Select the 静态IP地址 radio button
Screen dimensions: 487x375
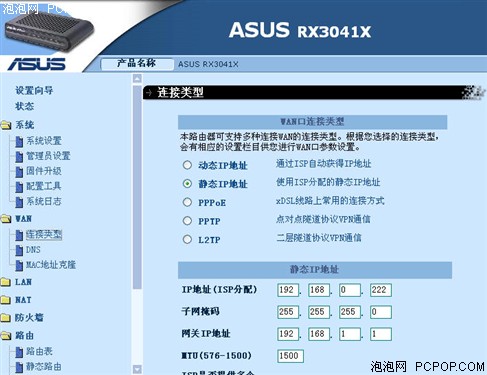click(x=187, y=184)
